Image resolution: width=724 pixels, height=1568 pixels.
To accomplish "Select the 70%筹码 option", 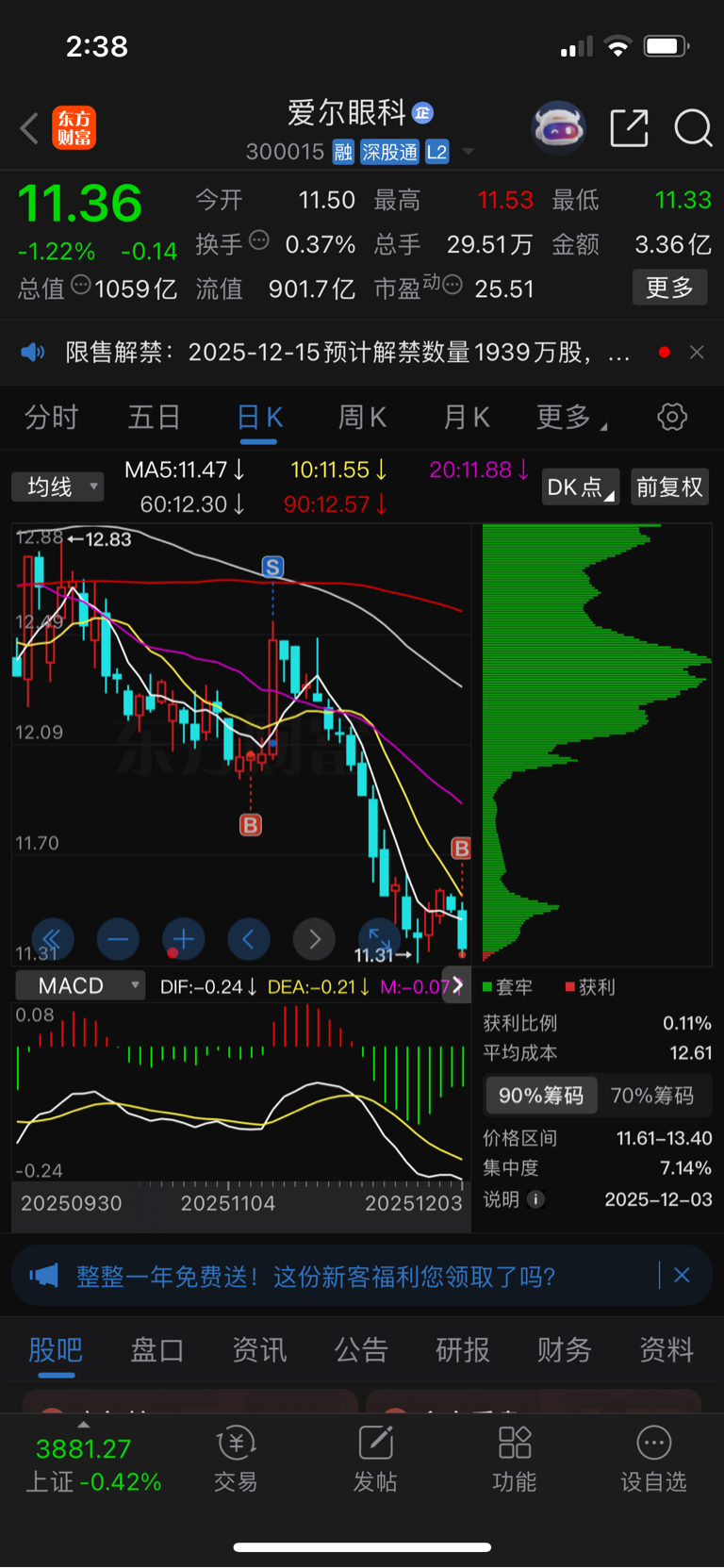I will (x=652, y=1096).
